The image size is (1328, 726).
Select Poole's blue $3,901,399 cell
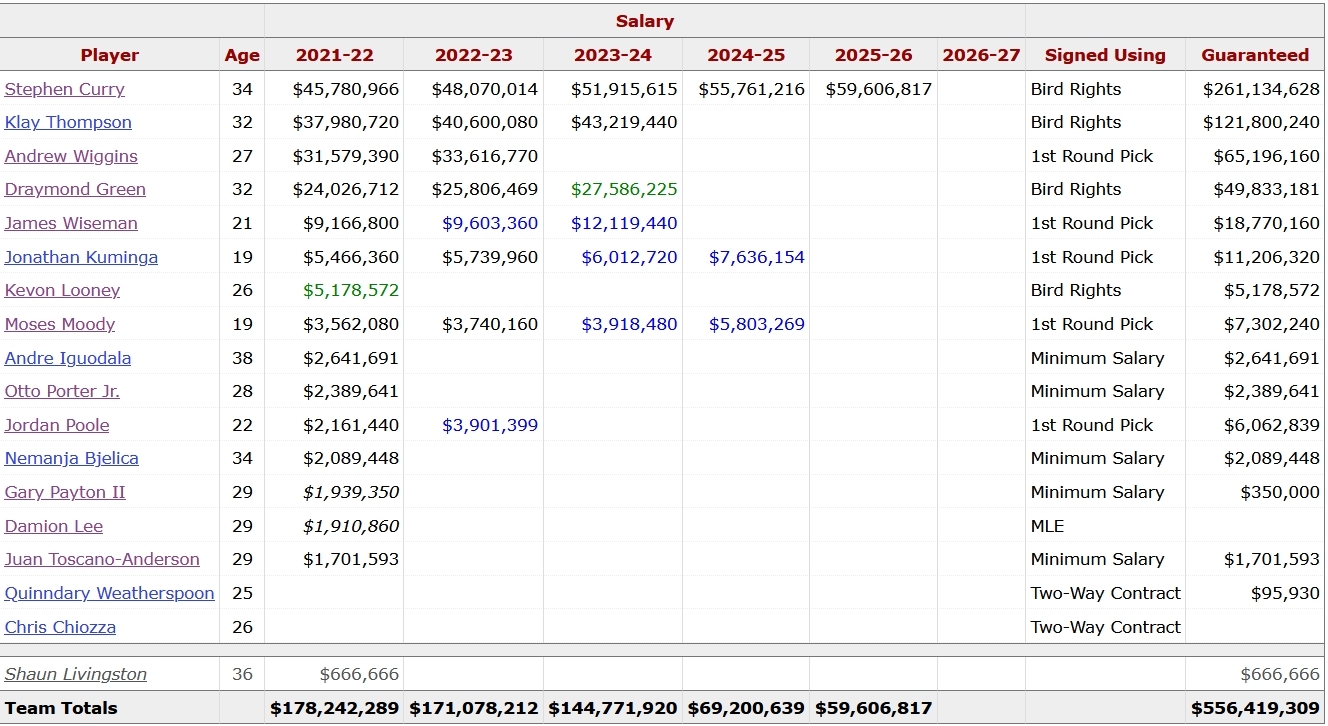point(490,425)
